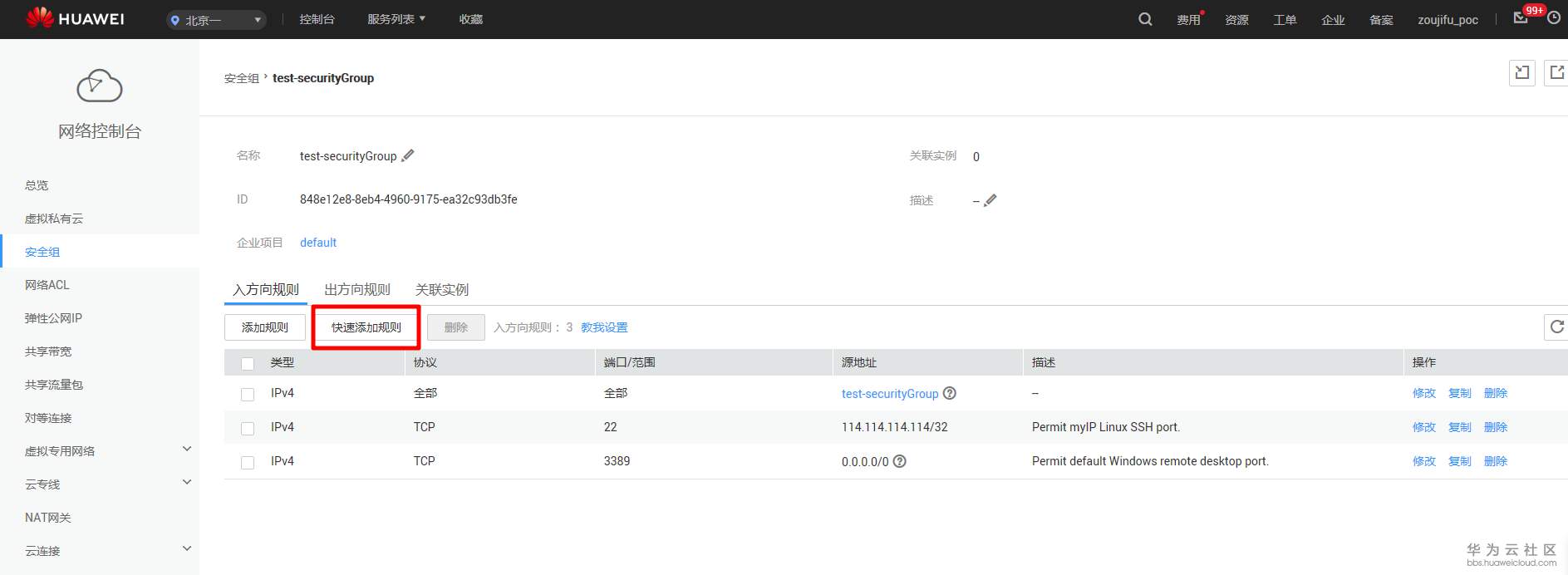Image resolution: width=1568 pixels, height=575 pixels.
Task: Open 对等连接 in the sidebar
Action: tap(48, 418)
